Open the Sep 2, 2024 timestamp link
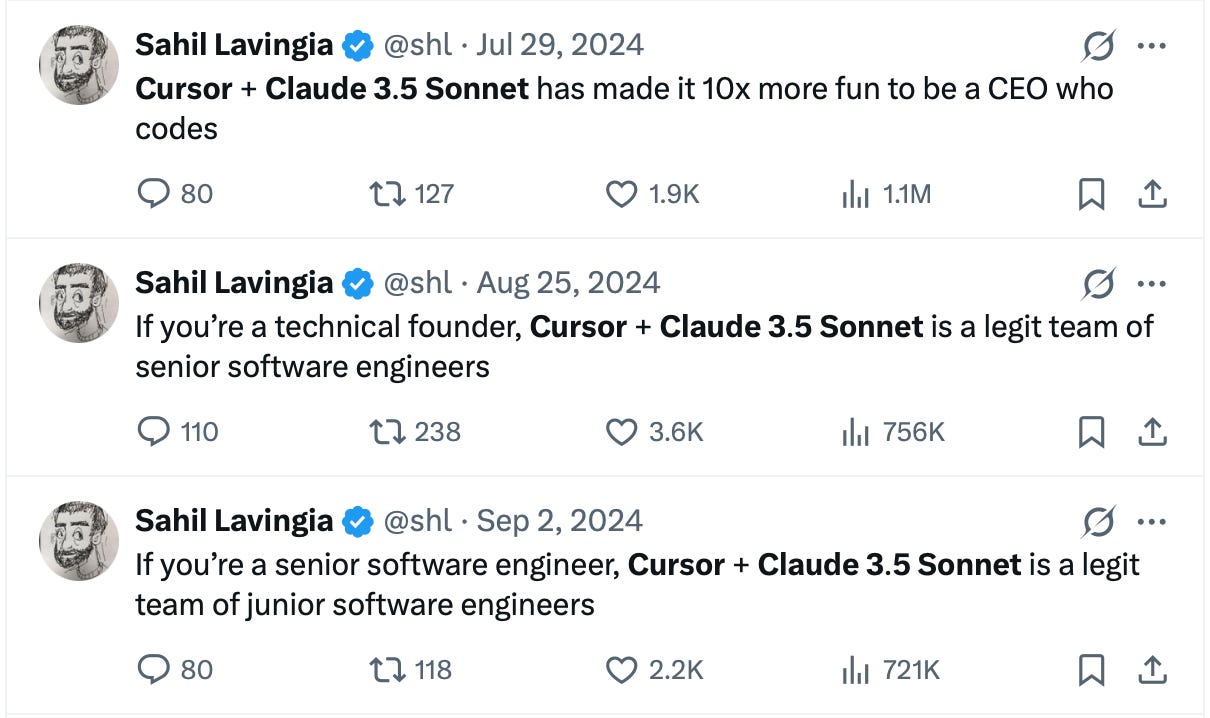The height and width of the screenshot is (718, 1210). point(559,521)
